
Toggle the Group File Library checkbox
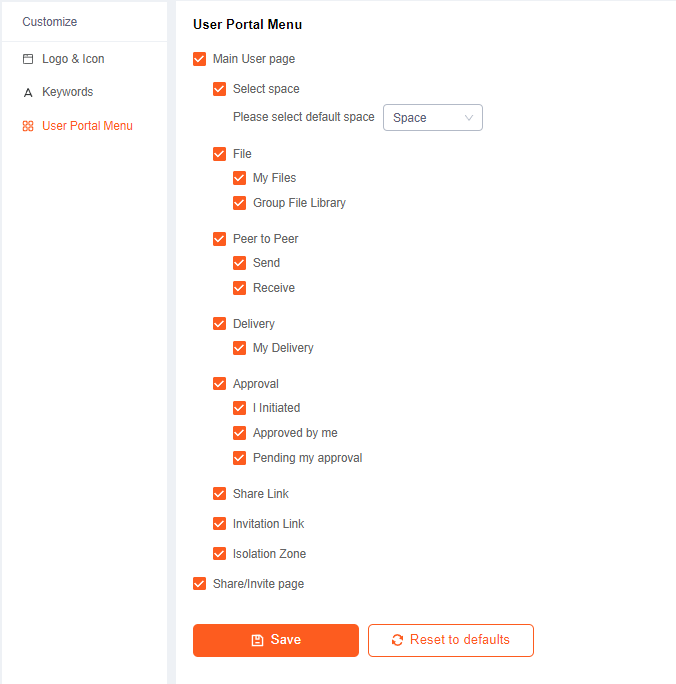point(239,203)
